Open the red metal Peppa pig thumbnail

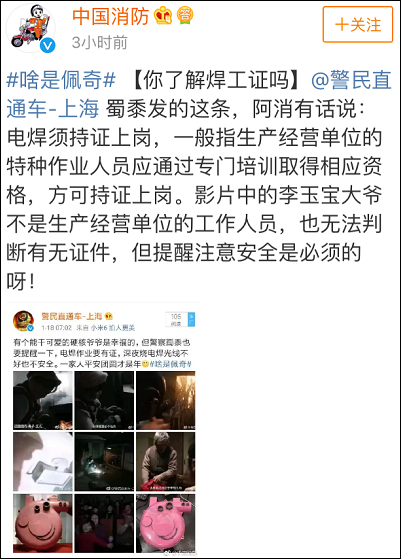[x=43, y=523]
